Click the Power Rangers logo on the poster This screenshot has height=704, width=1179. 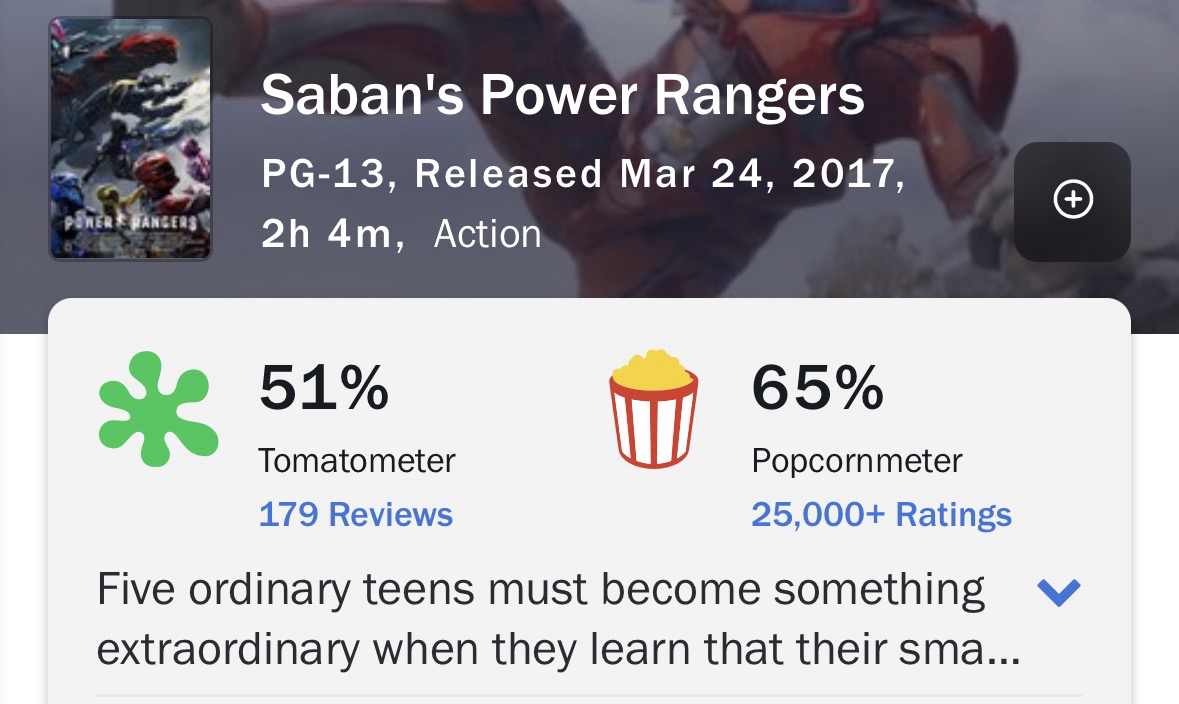click(x=130, y=220)
